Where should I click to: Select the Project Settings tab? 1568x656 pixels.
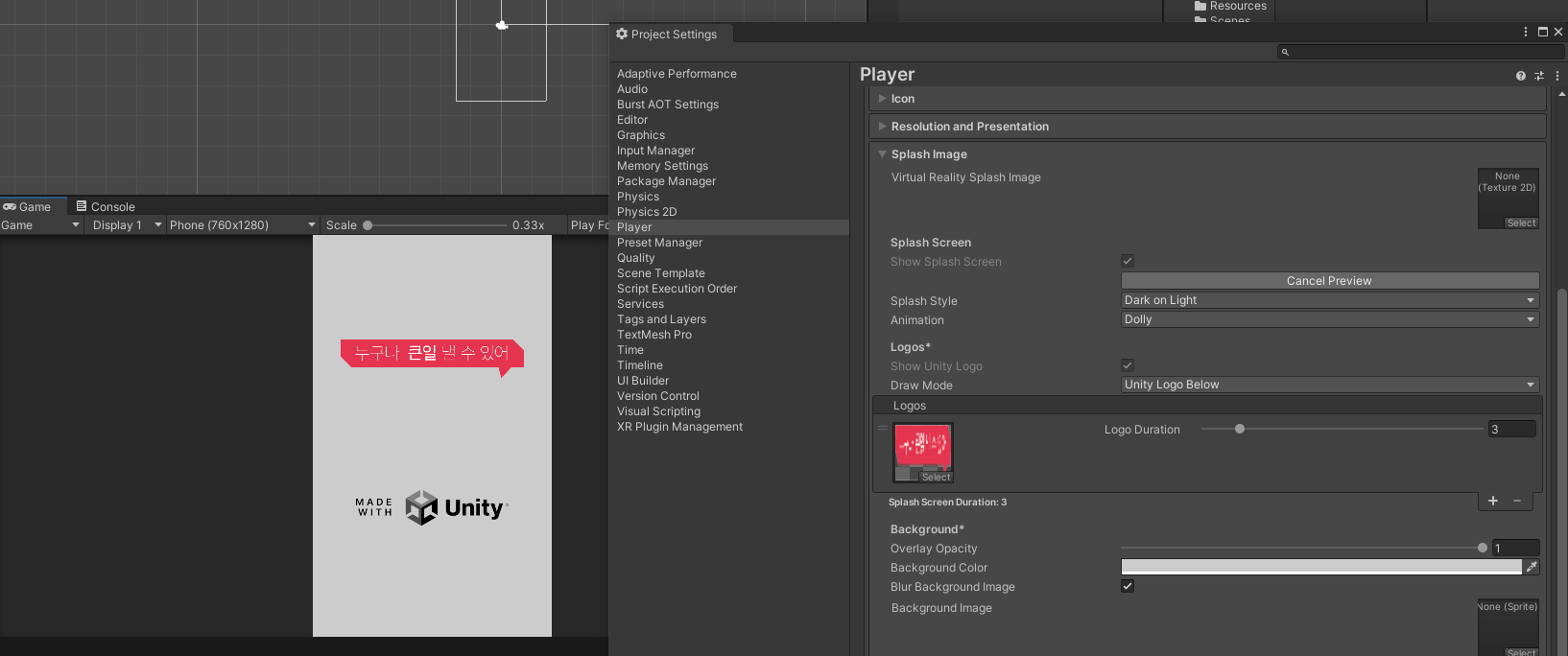tap(672, 35)
